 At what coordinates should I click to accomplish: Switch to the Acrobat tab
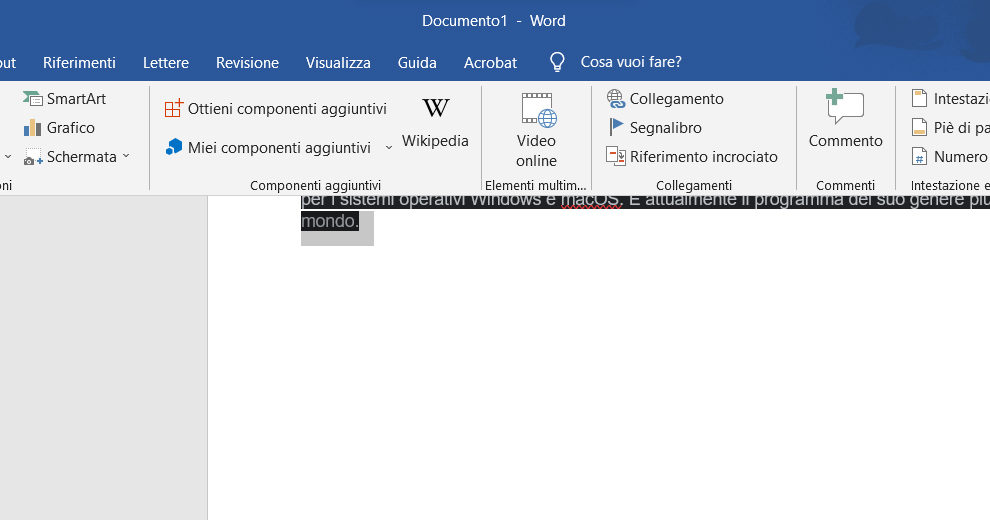coord(491,62)
